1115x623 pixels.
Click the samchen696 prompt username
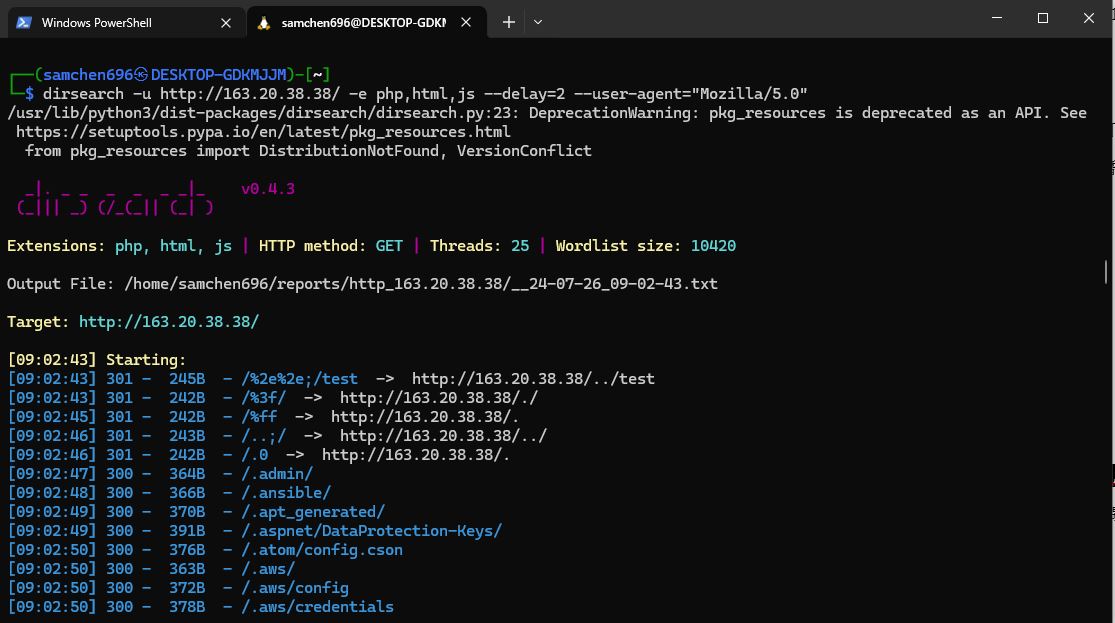click(87, 75)
